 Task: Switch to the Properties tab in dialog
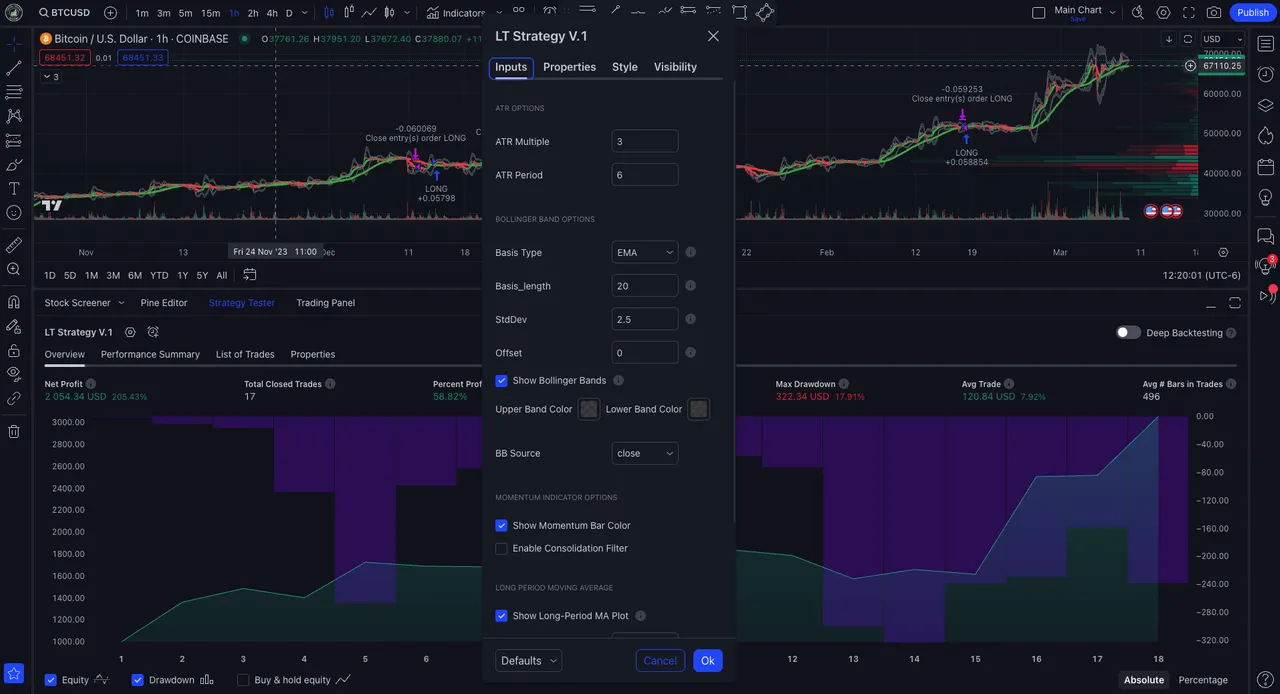[x=569, y=67]
